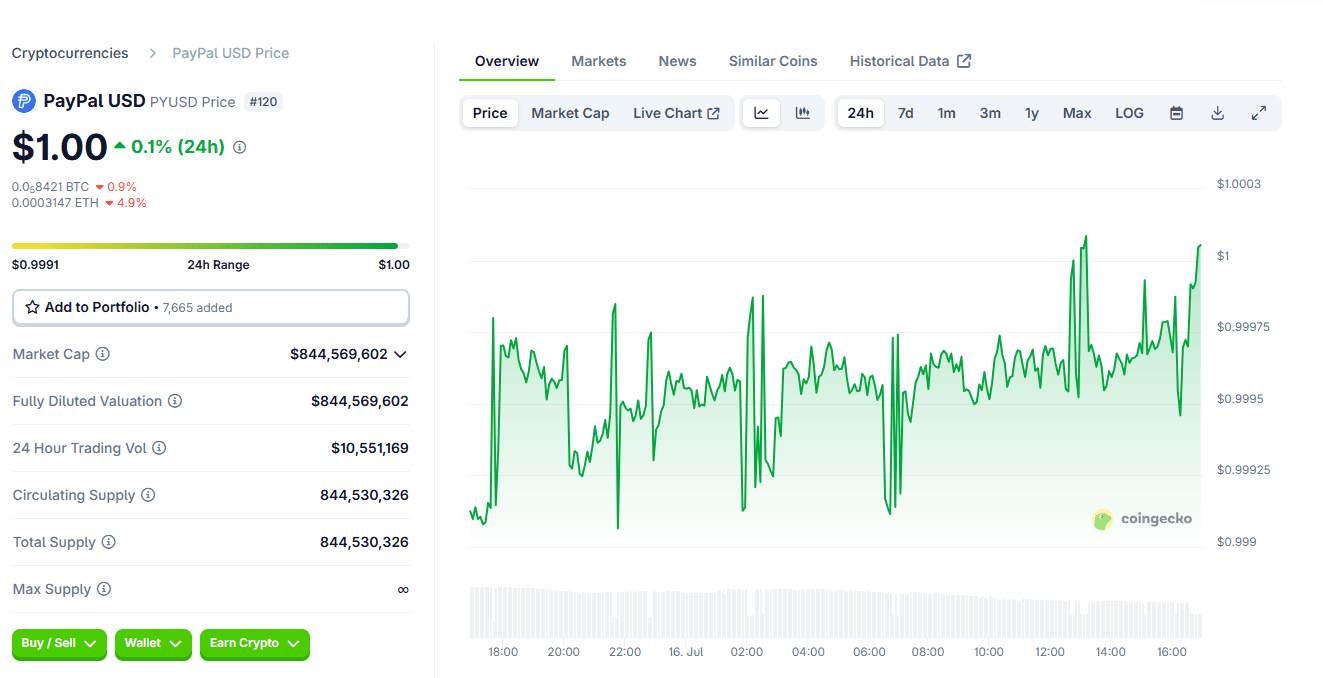Screen dimensions: 1323x678
Task: Show Fully Diluted Valuation info icon
Action: click(x=175, y=401)
